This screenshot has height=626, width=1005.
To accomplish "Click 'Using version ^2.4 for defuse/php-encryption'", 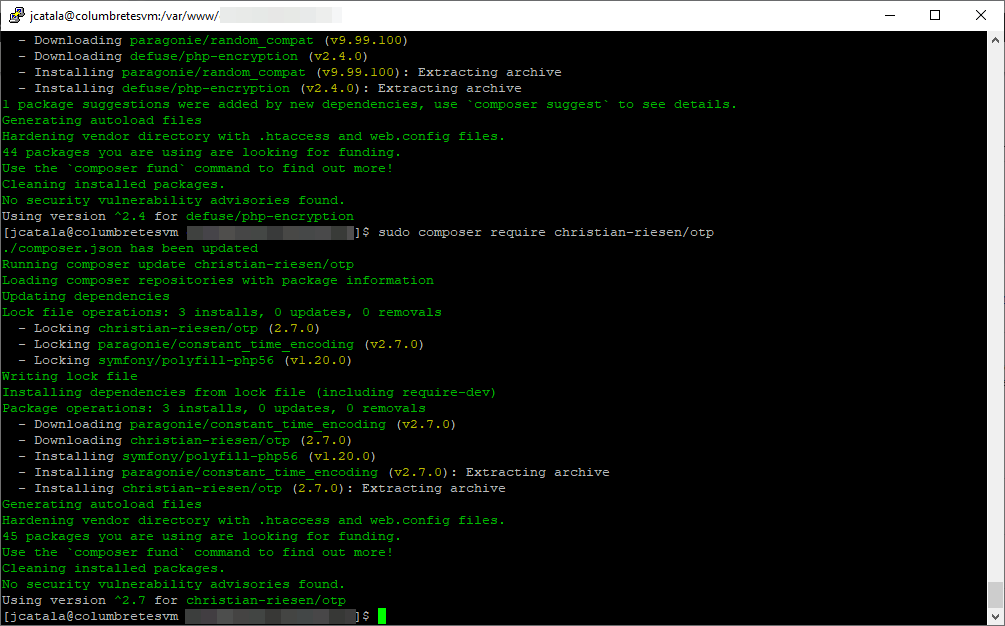I will point(178,217).
